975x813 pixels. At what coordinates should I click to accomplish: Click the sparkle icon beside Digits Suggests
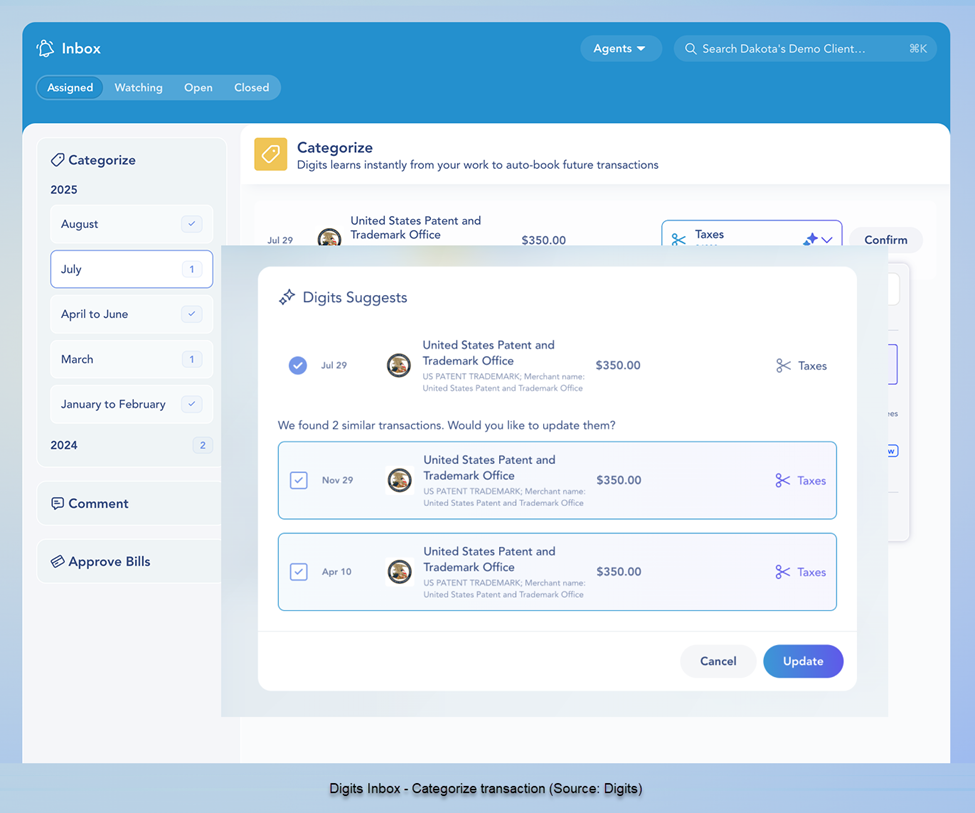287,297
